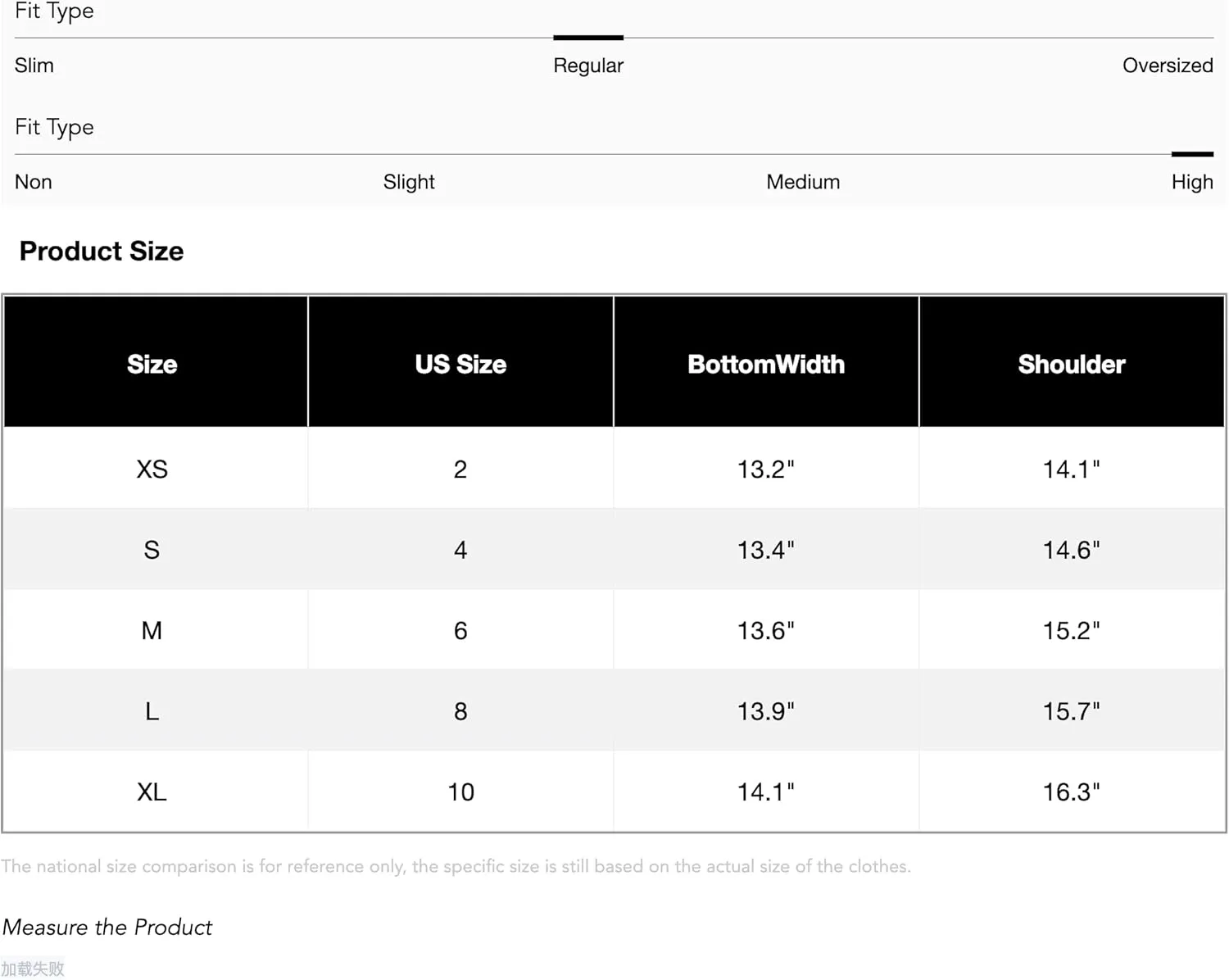Screen dimensions: 1229x980
Task: Click the BottomWidth column header
Action: pos(766,362)
